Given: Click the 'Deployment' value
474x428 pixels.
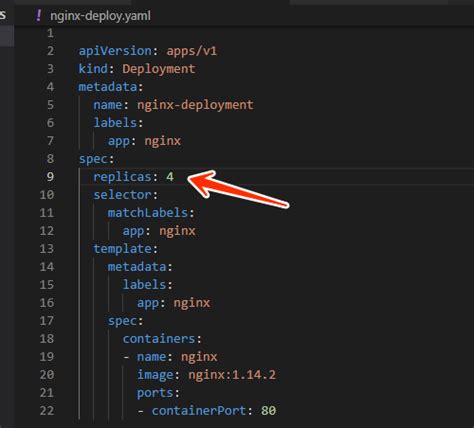Looking at the screenshot, I should point(159,69).
